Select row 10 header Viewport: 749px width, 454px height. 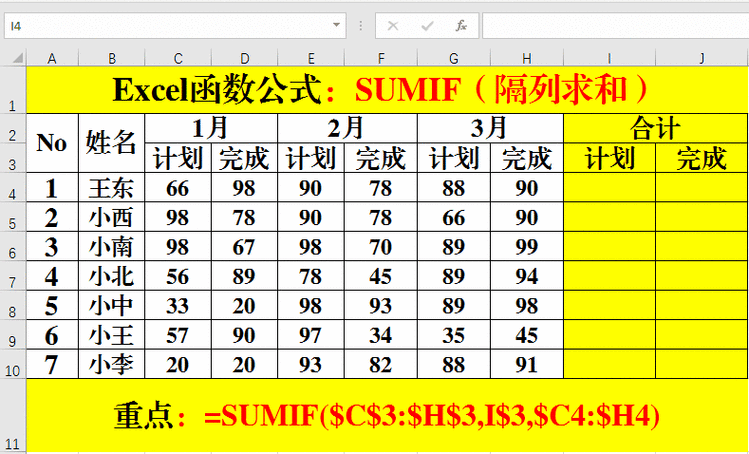click(13, 364)
